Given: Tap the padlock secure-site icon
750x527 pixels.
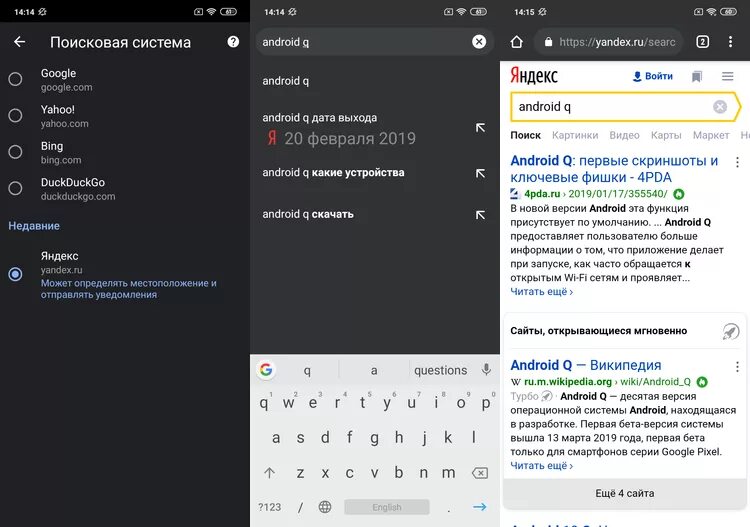Looking at the screenshot, I should 549,42.
